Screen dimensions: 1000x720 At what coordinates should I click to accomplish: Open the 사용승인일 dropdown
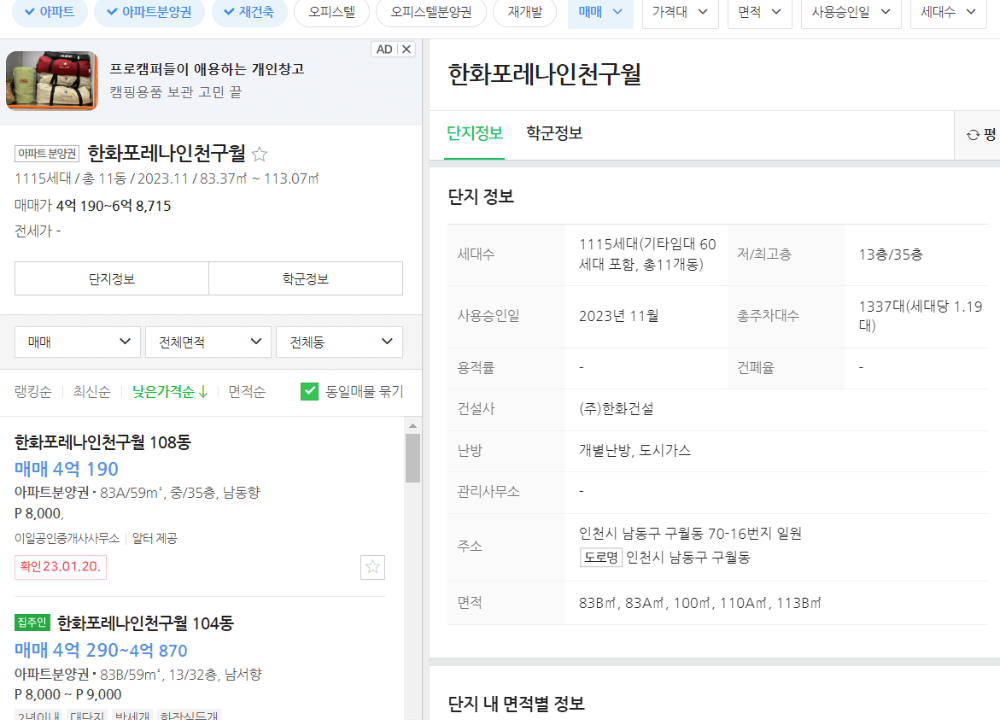coord(851,12)
